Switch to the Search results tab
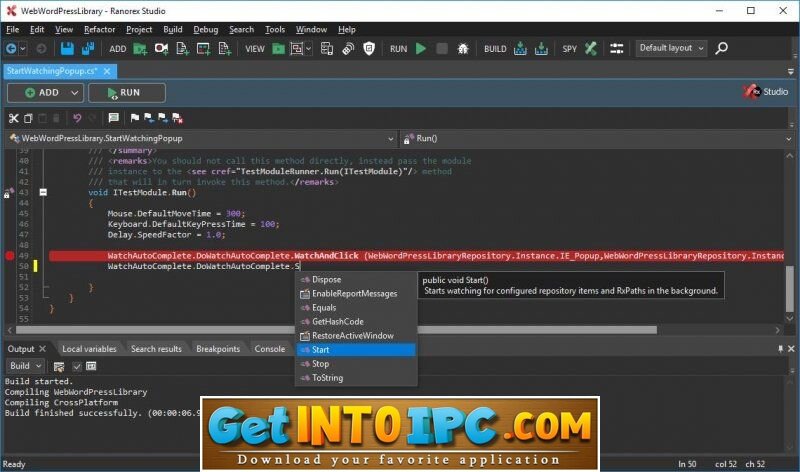This screenshot has height=472, width=800. coord(156,349)
